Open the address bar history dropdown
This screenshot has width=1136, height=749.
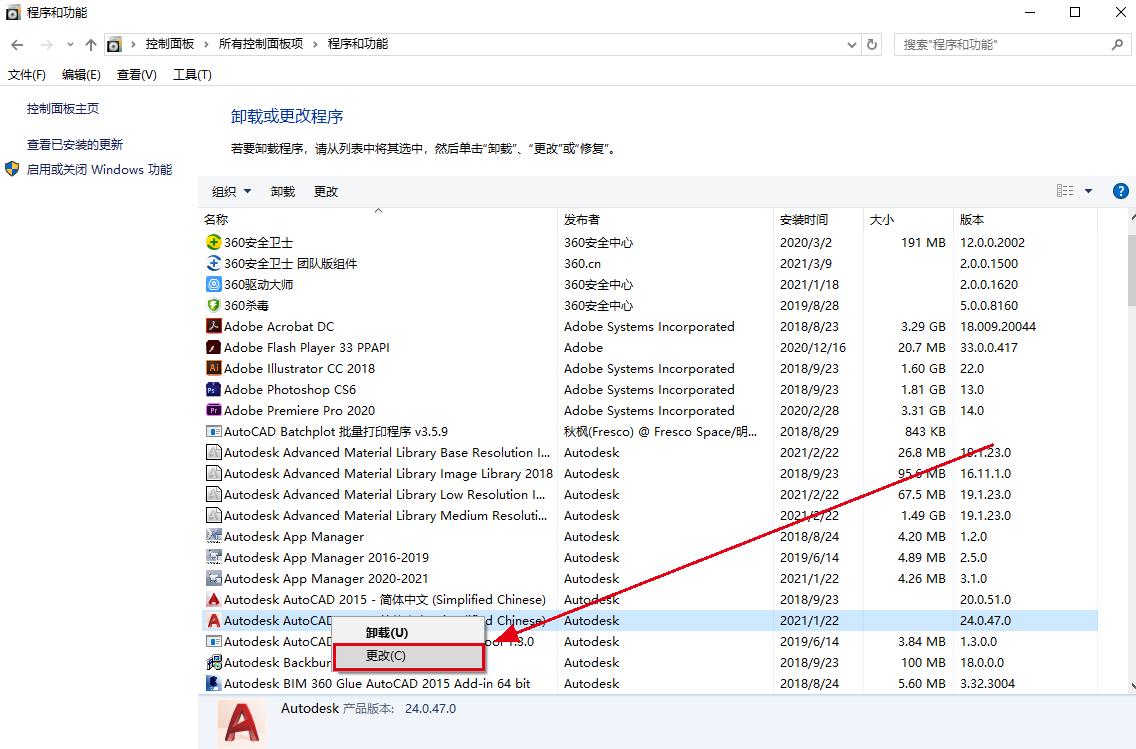tap(852, 44)
